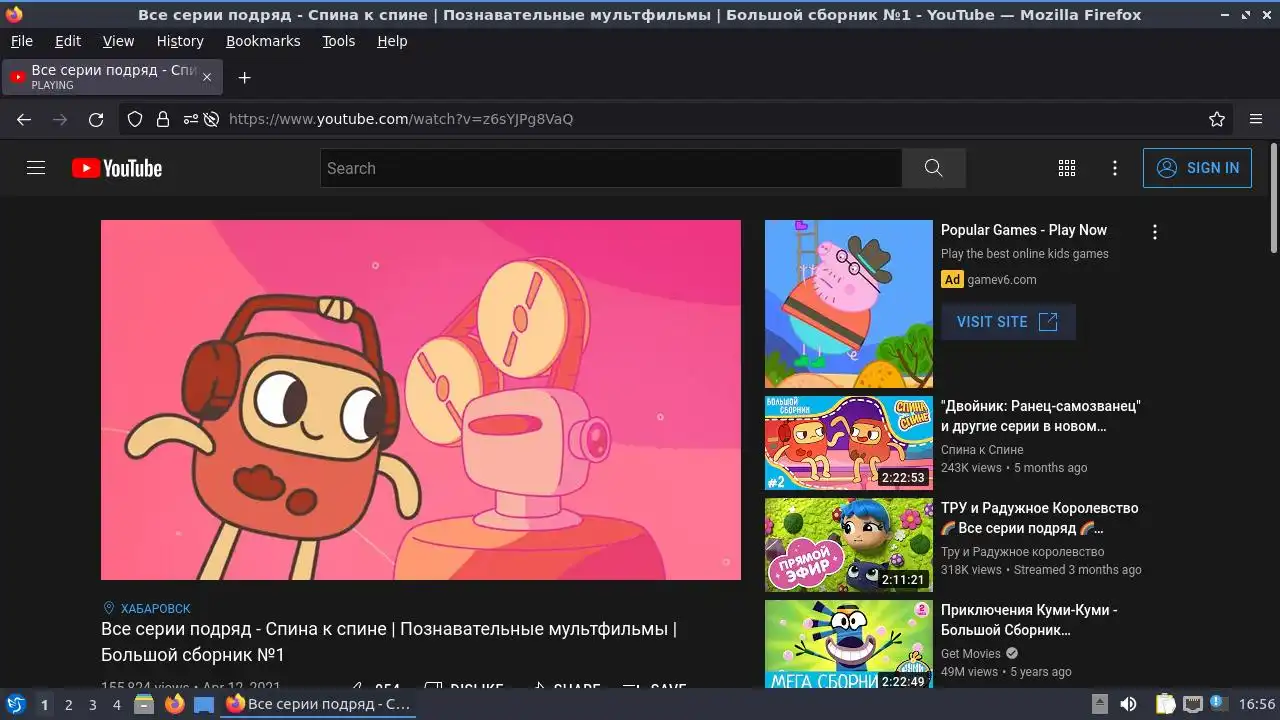
Task: Open the tracking protection shield panel
Action: click(135, 119)
